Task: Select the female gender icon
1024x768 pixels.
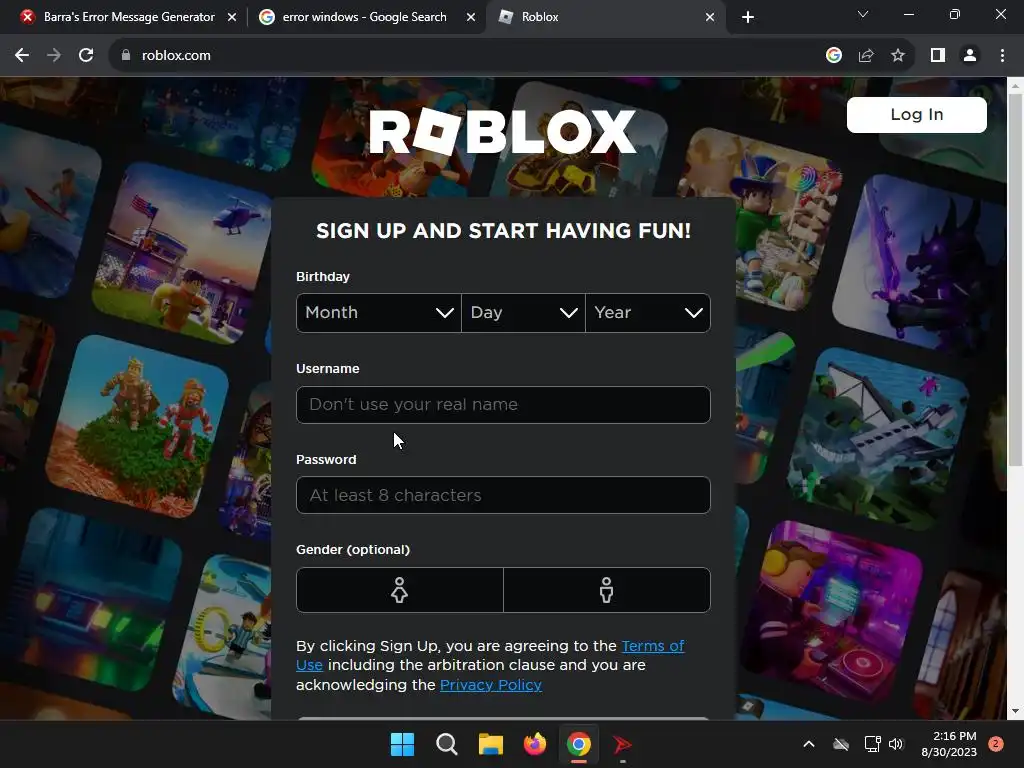Action: coord(400,590)
